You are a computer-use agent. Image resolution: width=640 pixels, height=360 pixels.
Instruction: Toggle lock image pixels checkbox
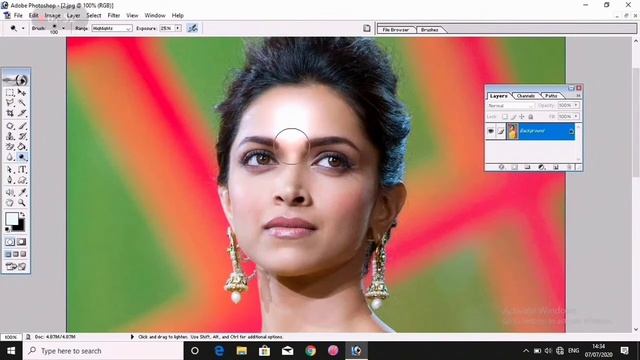point(513,117)
